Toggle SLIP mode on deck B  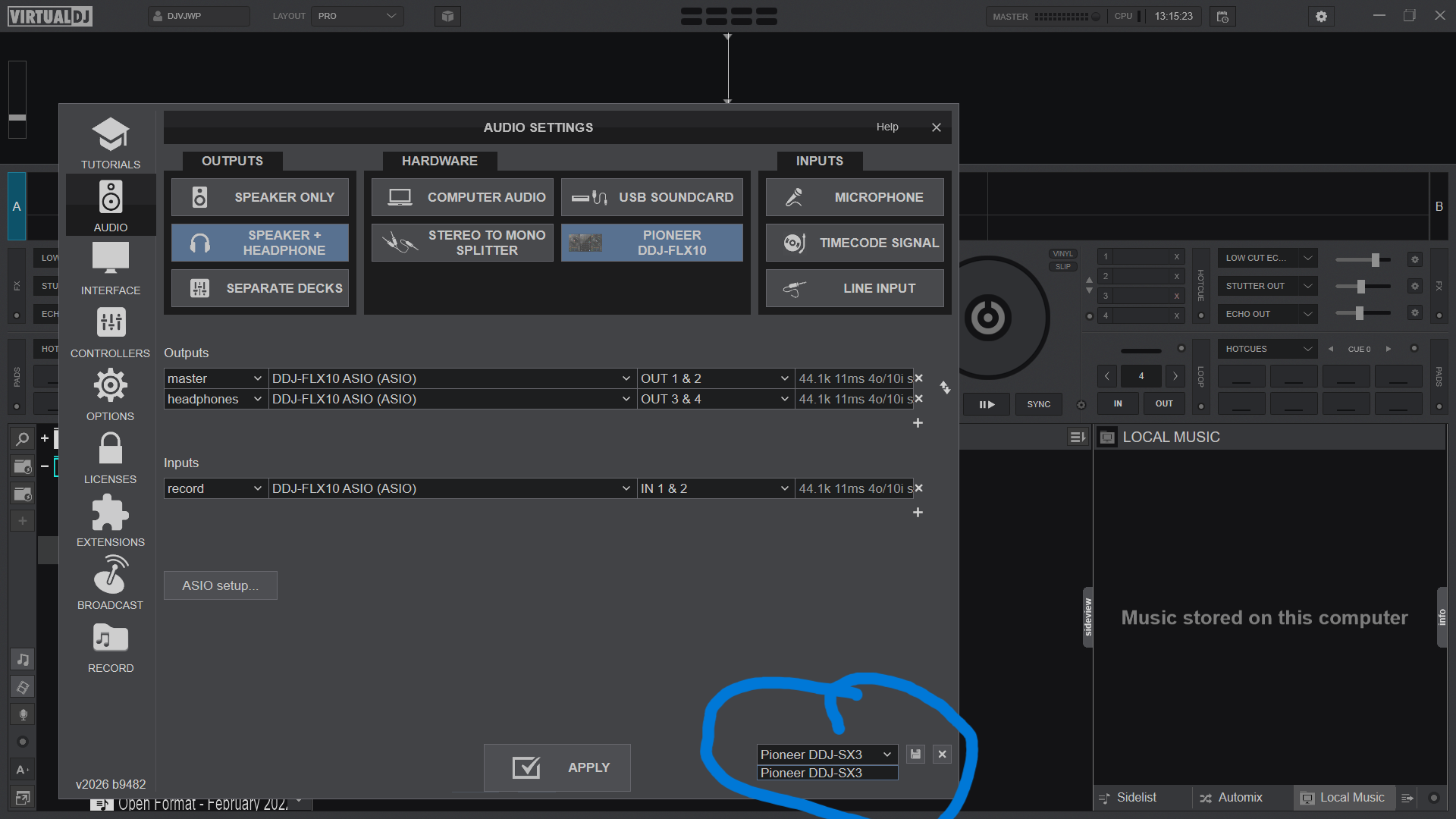point(1063,267)
